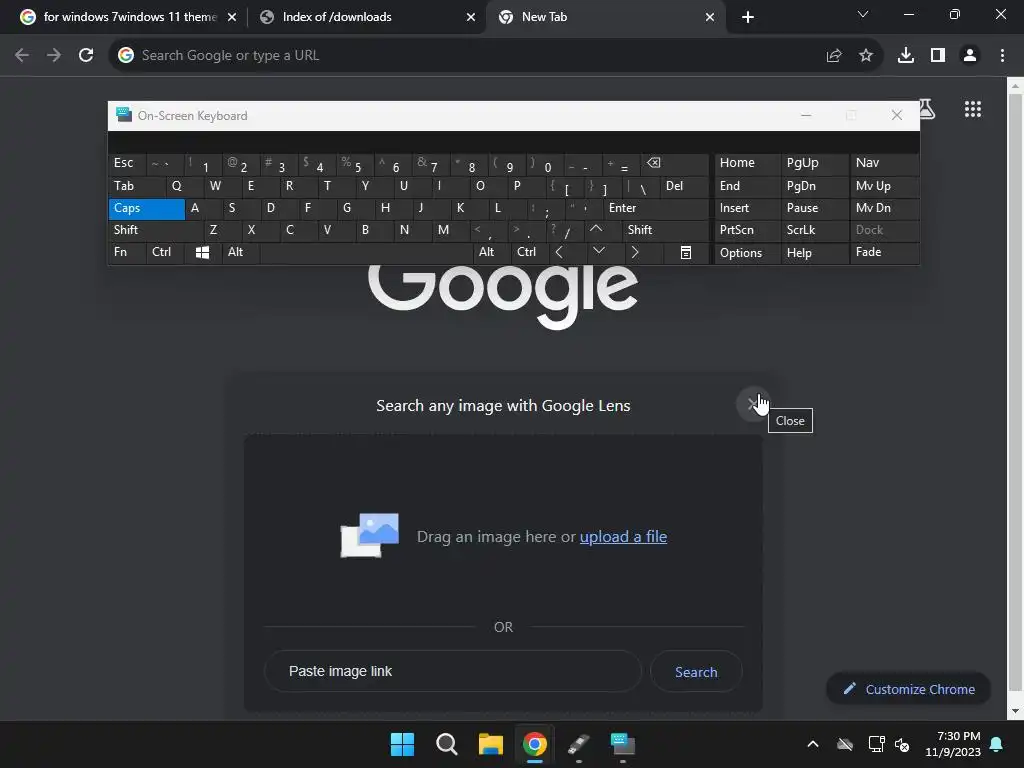Open taskbar Search magnifier
1024x768 pixels.
pyautogui.click(x=447, y=744)
